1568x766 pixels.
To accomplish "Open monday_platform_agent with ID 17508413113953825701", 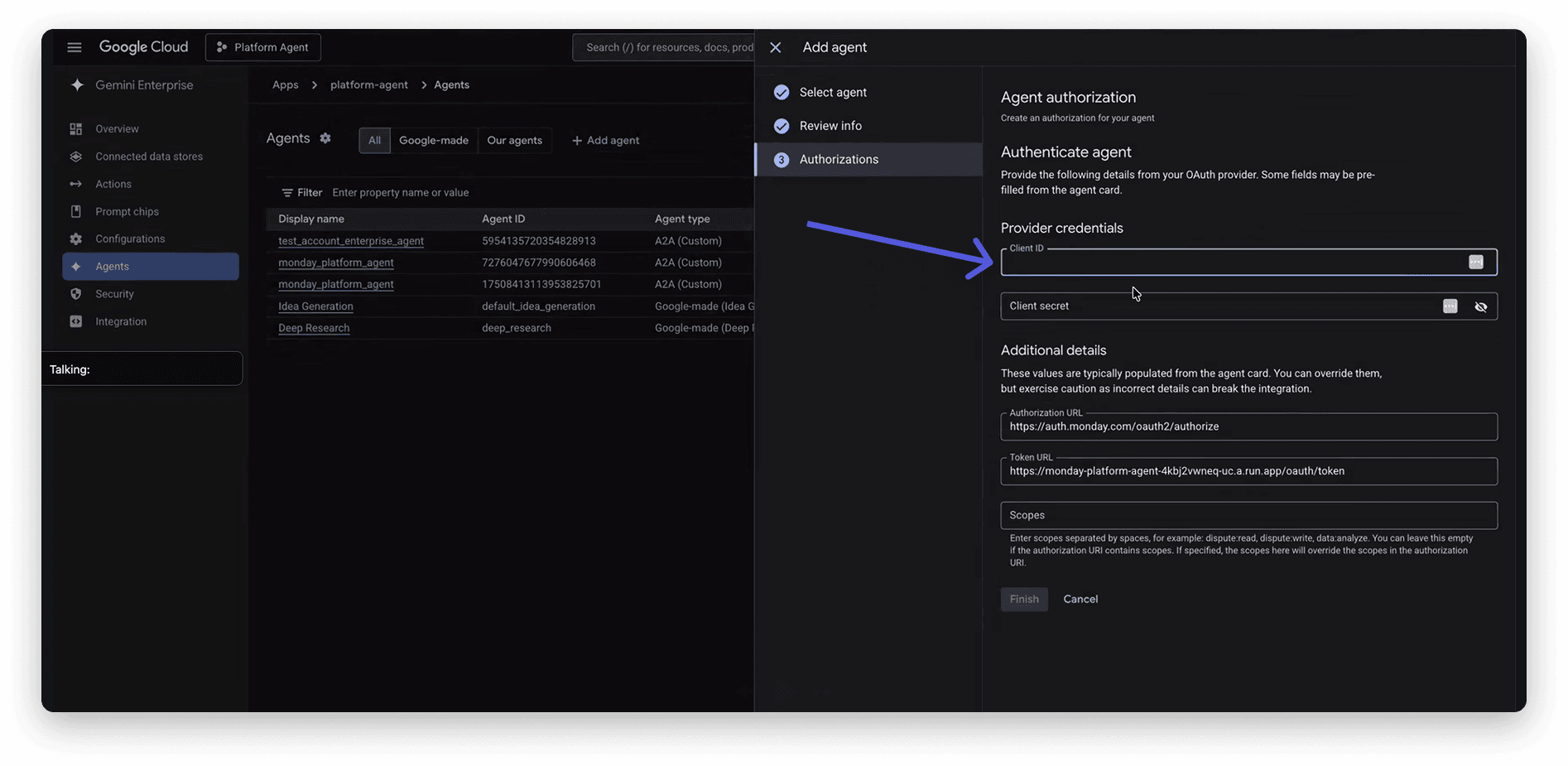I will 336,284.
